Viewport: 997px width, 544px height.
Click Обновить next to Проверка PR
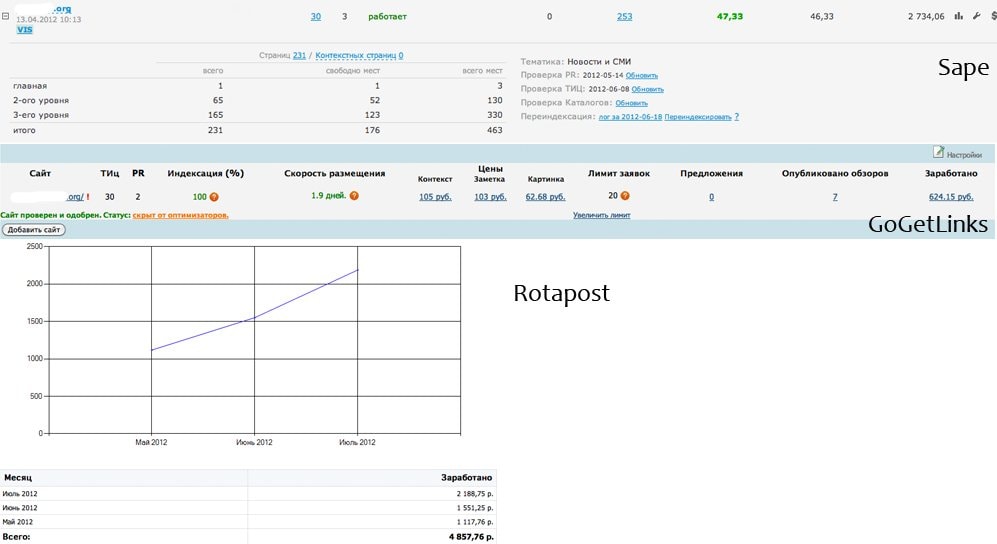(x=641, y=75)
